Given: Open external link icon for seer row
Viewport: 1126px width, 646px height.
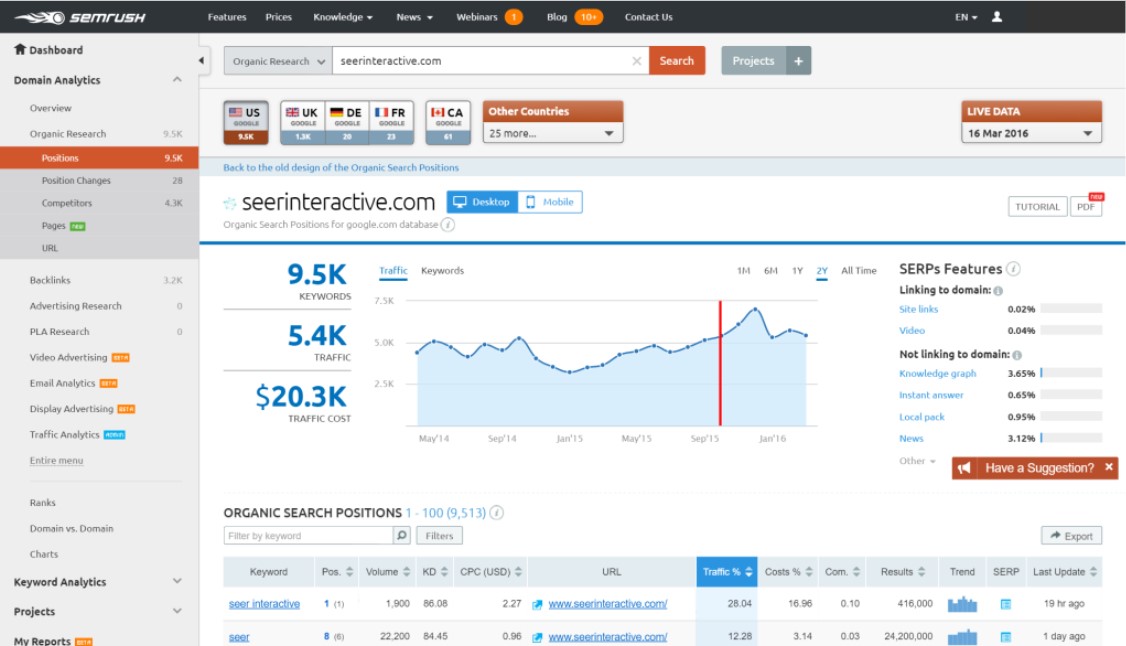Looking at the screenshot, I should 537,637.
